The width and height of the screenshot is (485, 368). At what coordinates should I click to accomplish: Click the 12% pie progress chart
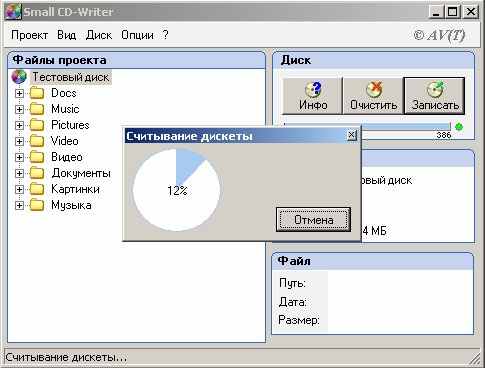pyautogui.click(x=177, y=190)
